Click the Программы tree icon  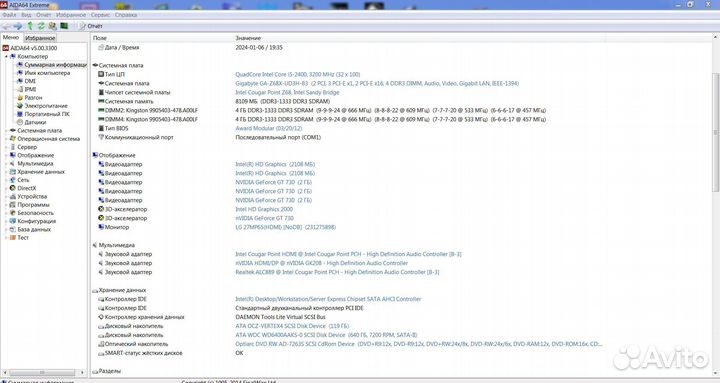pyautogui.click(x=13, y=205)
